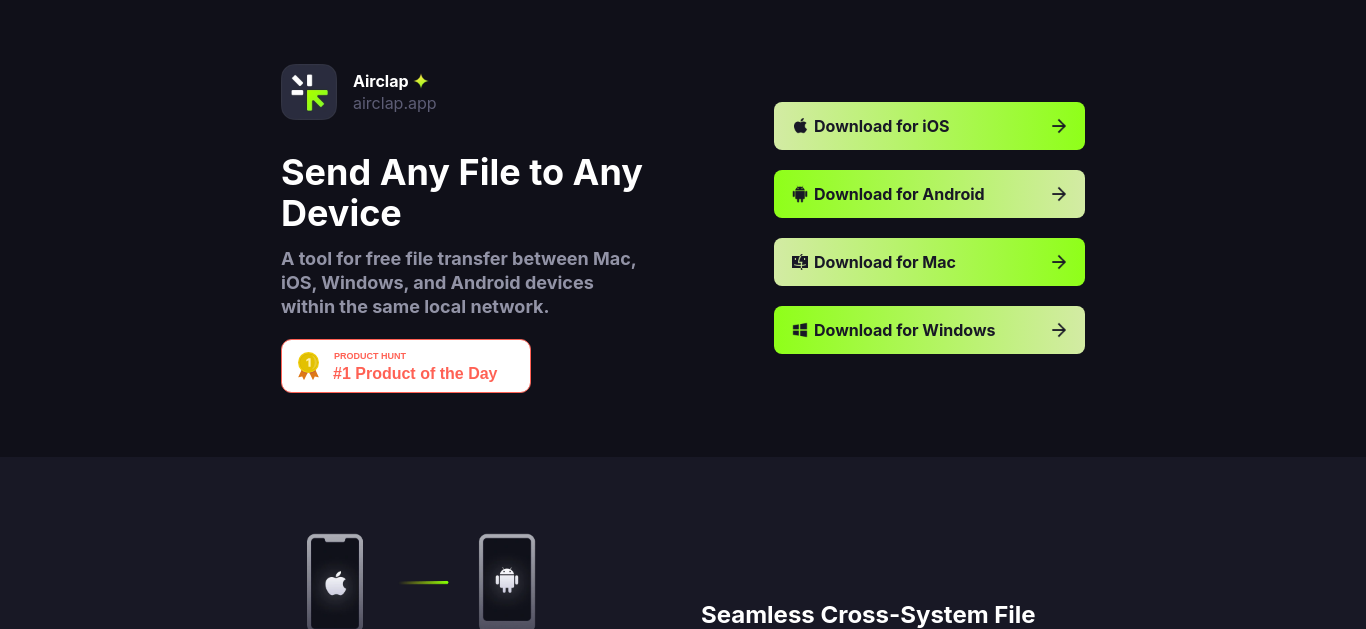1366x629 pixels.
Task: Click the "Seamless Cross-System File" heading
Action: click(868, 615)
